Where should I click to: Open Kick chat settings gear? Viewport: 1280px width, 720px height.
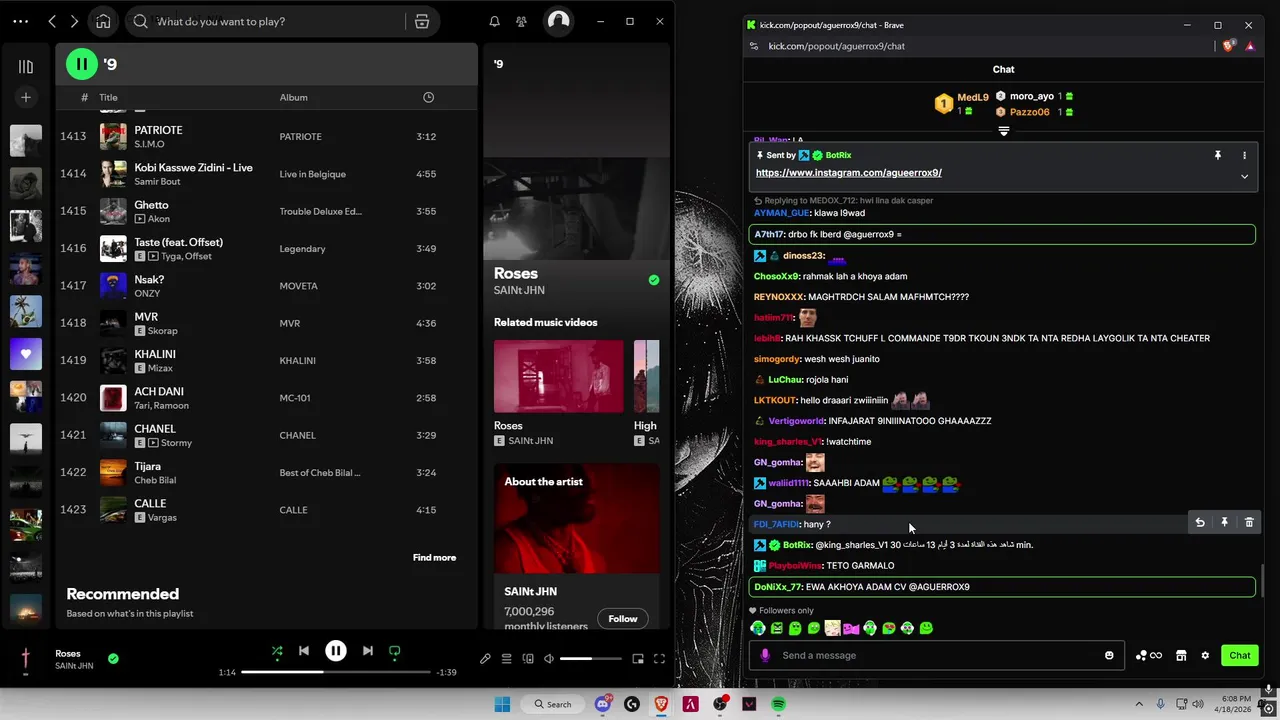pyautogui.click(x=1205, y=655)
